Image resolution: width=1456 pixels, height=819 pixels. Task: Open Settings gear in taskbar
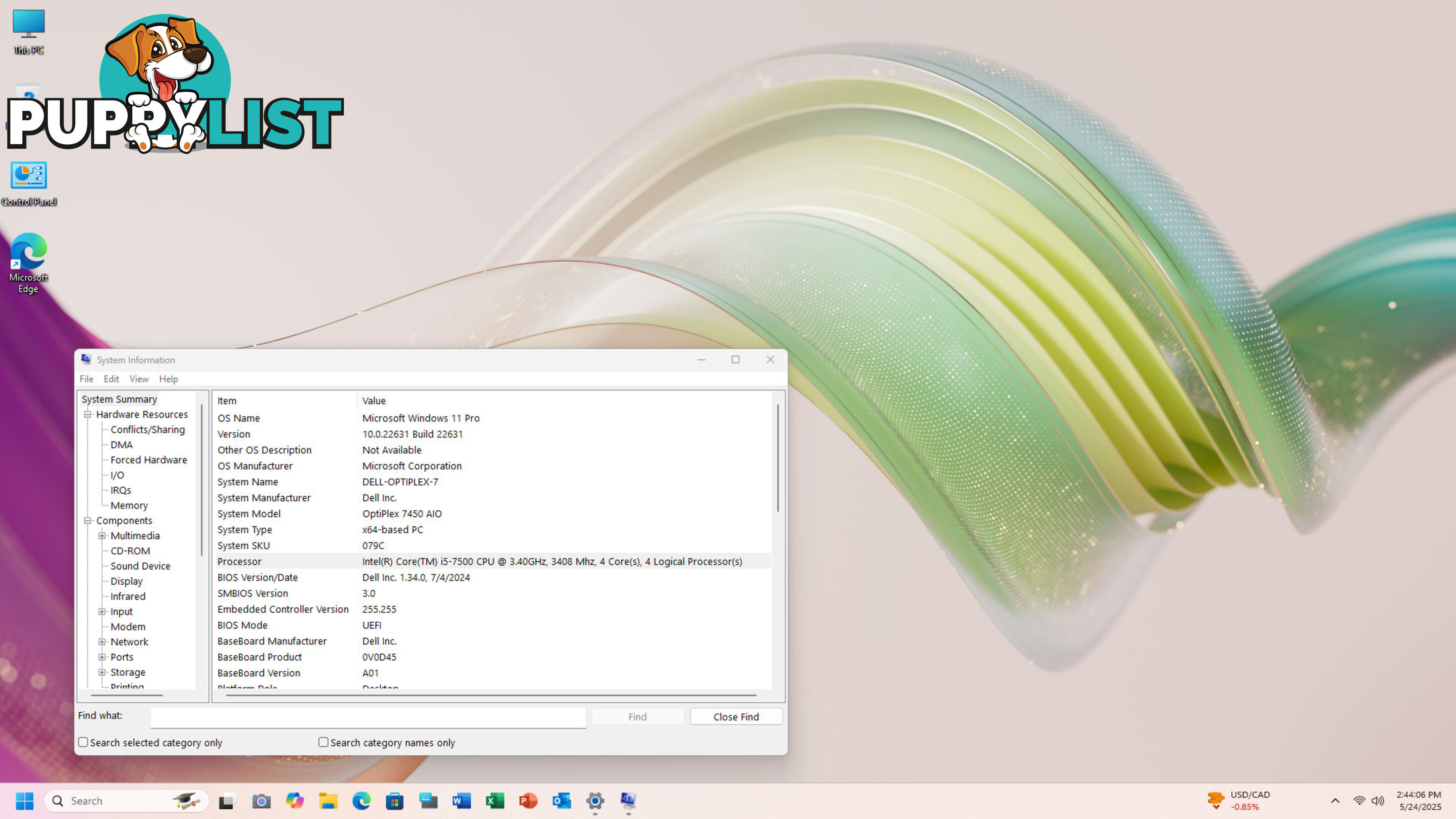click(595, 801)
